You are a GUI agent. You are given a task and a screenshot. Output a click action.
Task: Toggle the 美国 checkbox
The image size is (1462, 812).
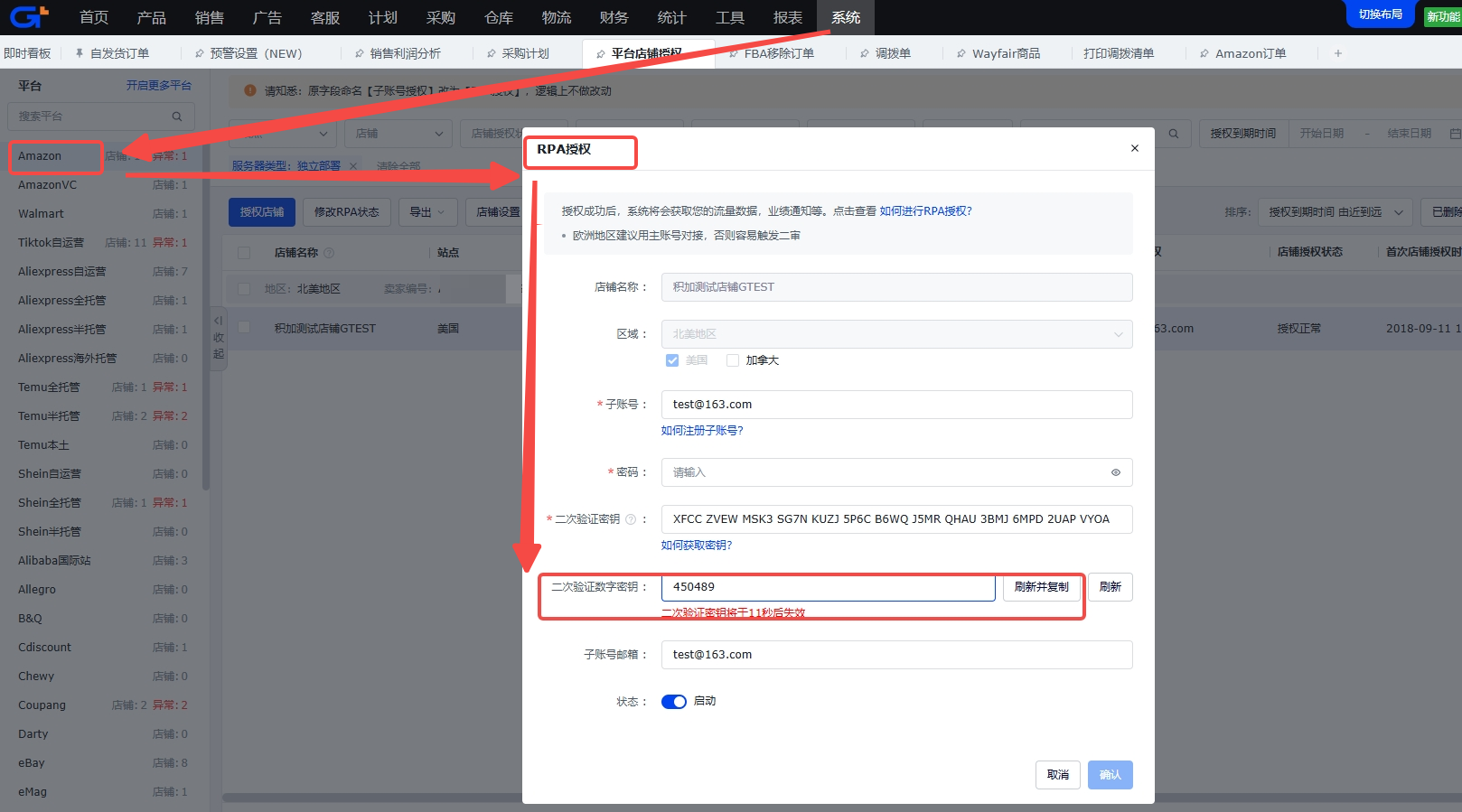pyautogui.click(x=672, y=360)
